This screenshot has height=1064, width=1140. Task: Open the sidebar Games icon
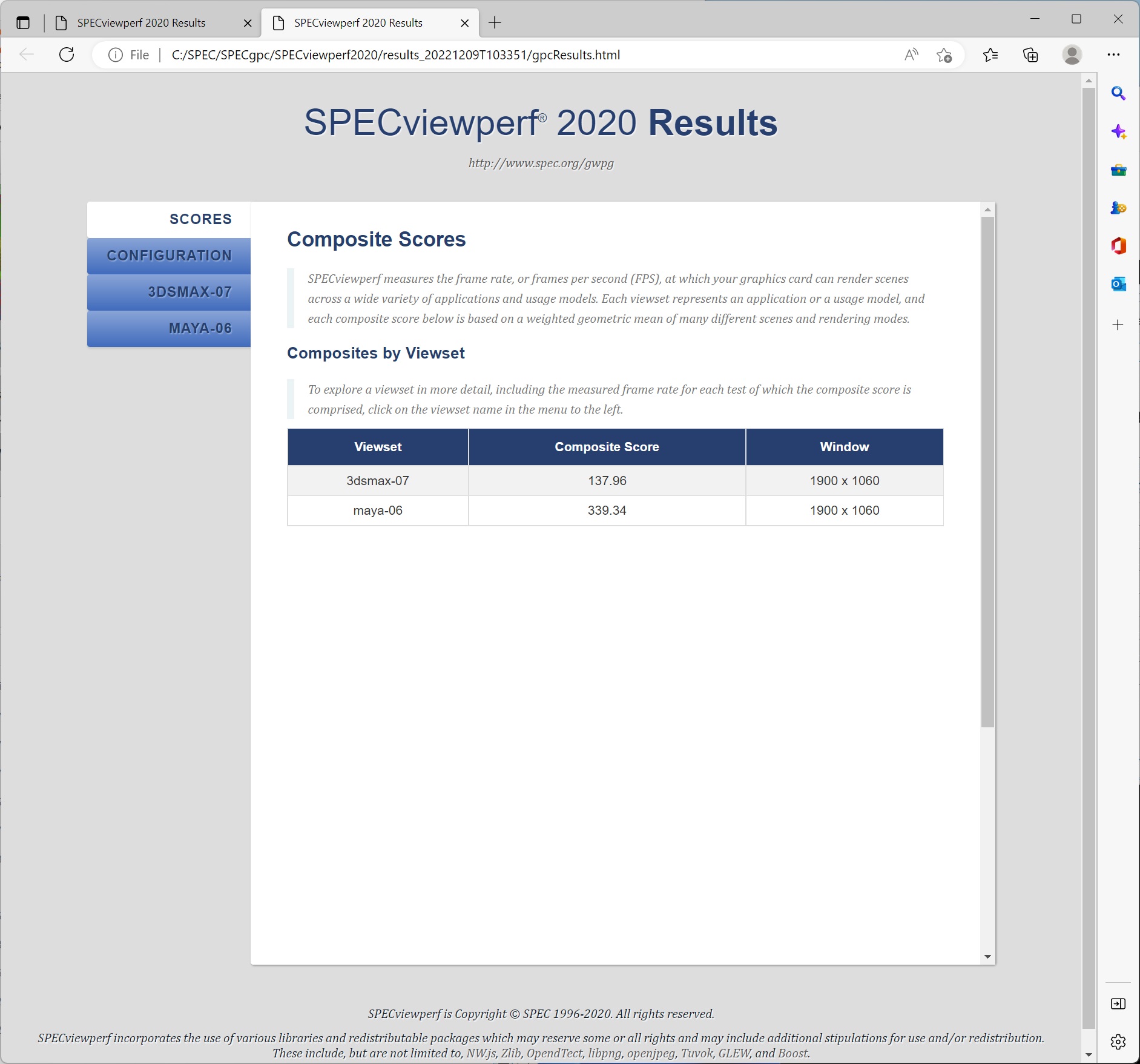(1118, 208)
